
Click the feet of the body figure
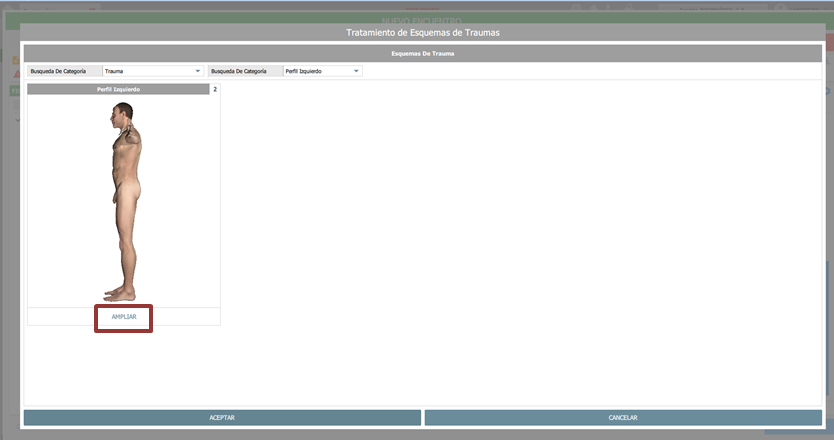[119, 294]
